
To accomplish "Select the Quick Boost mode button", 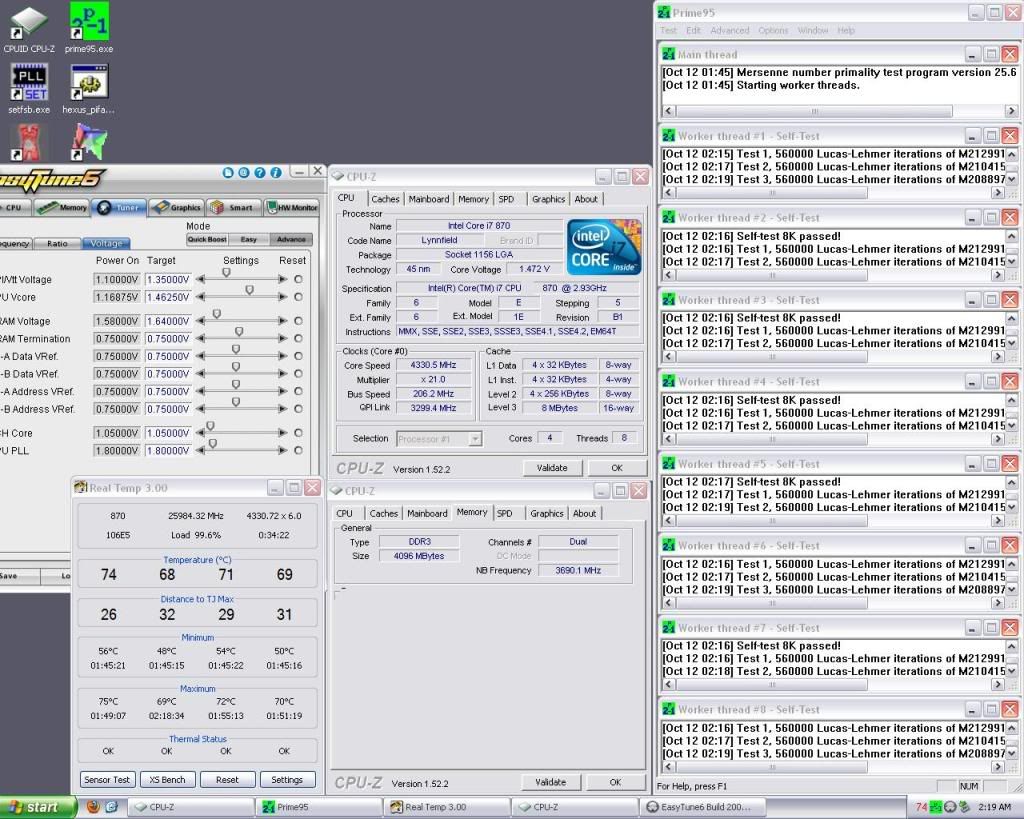I will click(207, 239).
